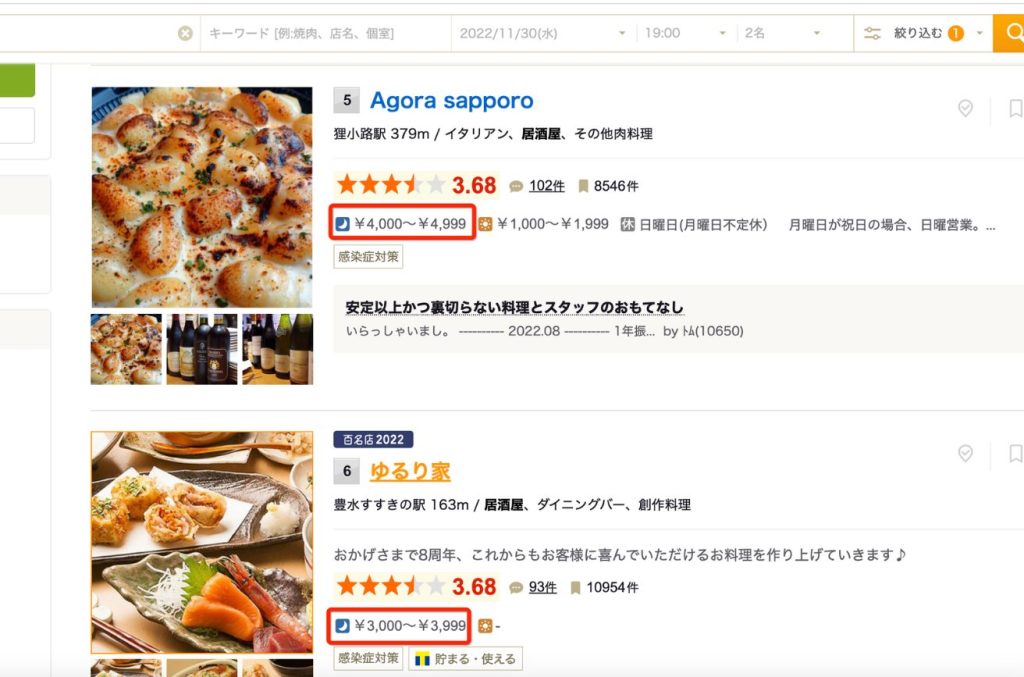Open the main sashimi photo of ゆるり家
Image resolution: width=1024 pixels, height=677 pixels.
(202, 543)
